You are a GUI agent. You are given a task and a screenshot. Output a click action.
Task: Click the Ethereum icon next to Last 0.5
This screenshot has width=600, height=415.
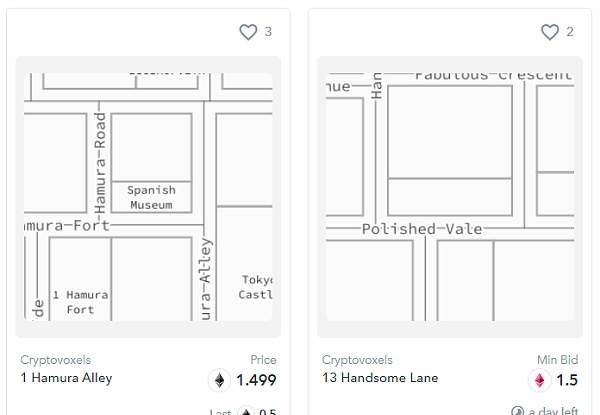point(246,412)
